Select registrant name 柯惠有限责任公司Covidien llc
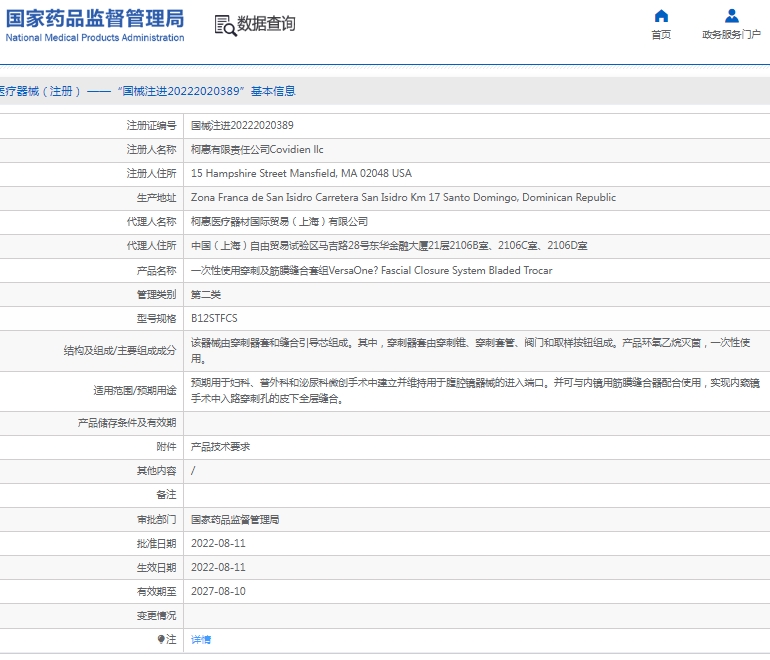 257,149
